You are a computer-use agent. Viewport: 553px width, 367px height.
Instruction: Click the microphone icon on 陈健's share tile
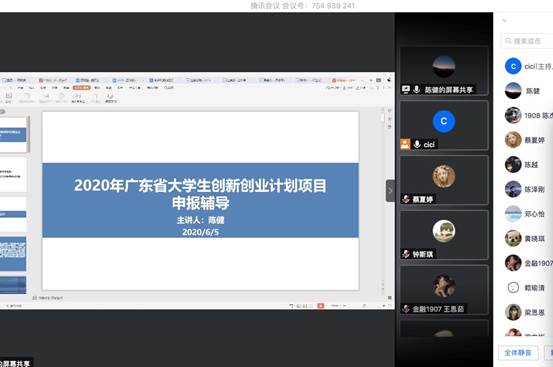point(417,90)
